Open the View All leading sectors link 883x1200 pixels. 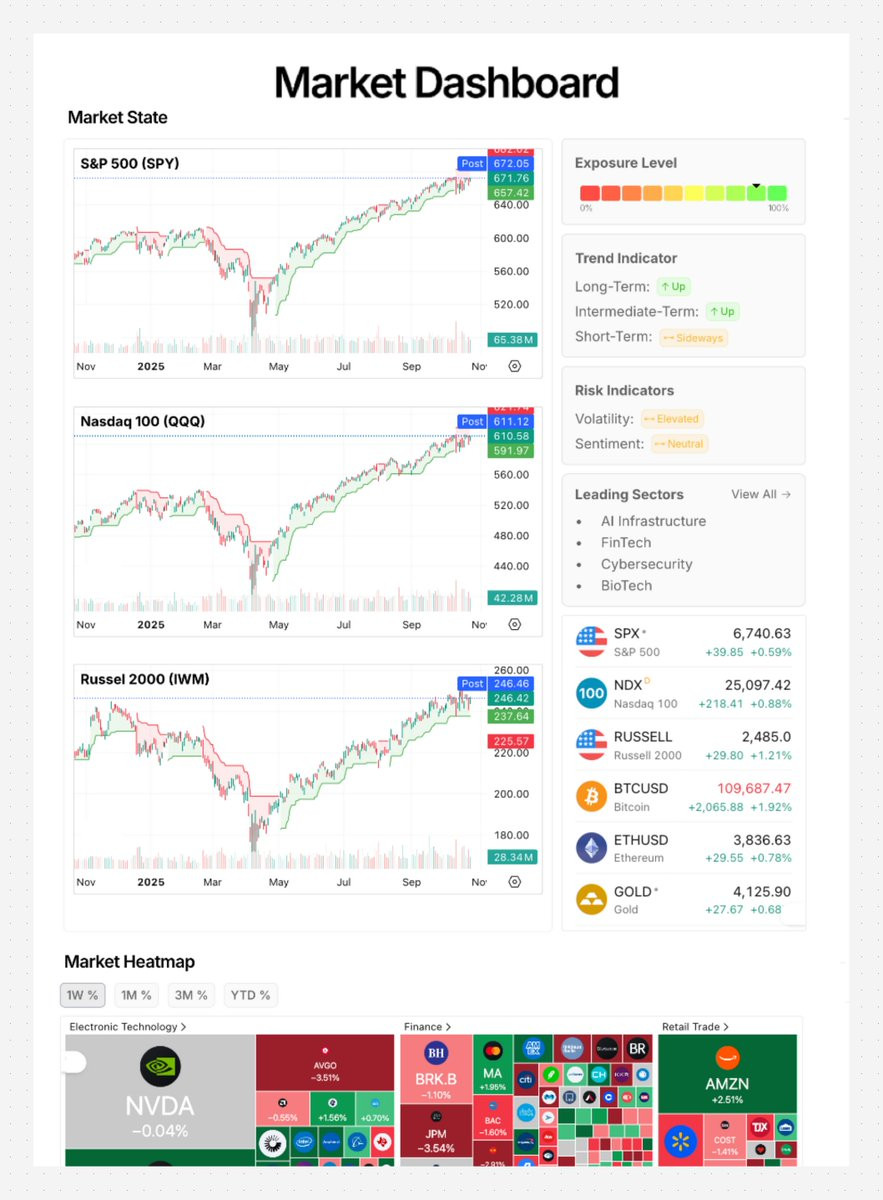click(761, 494)
